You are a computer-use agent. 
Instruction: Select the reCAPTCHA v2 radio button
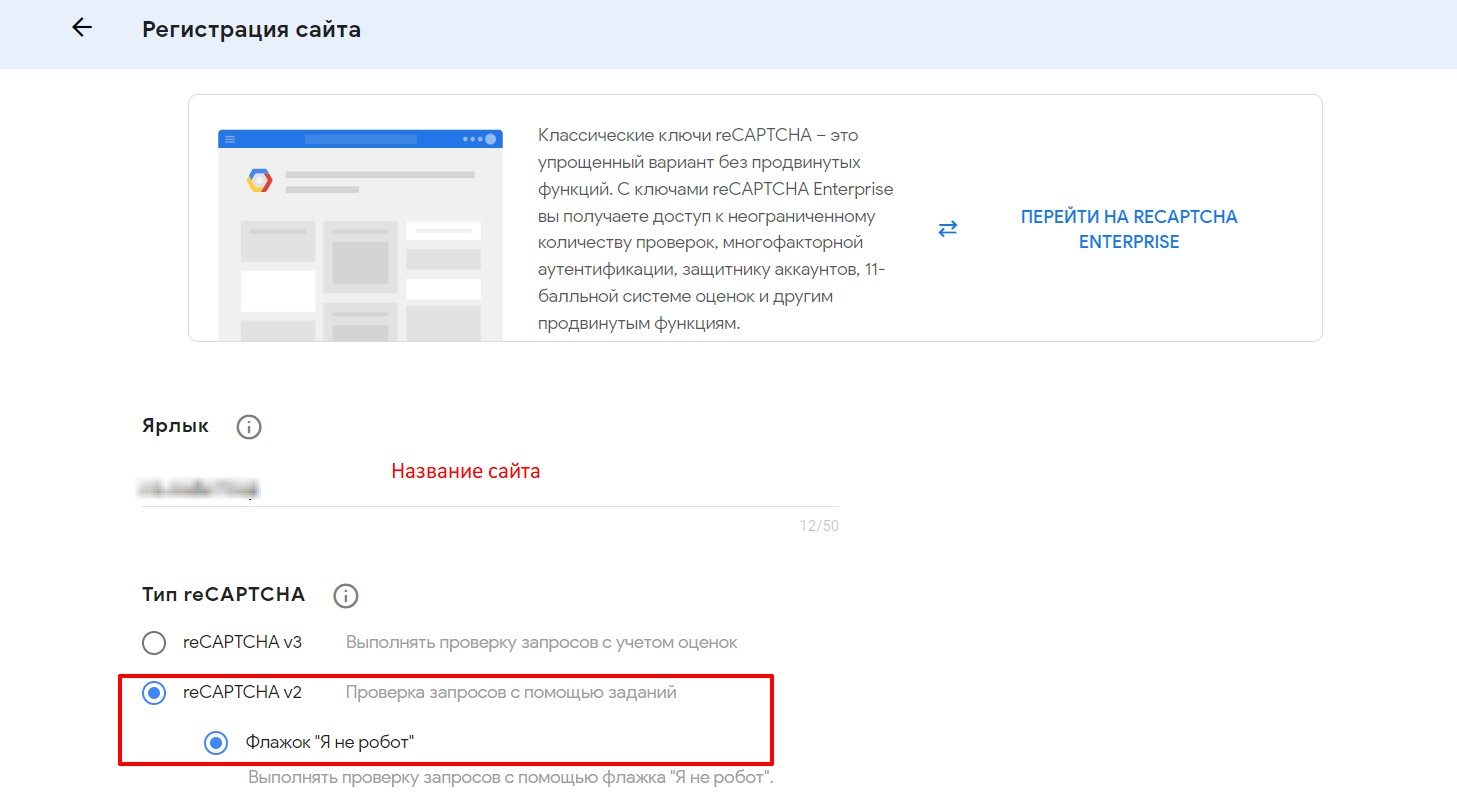point(154,693)
